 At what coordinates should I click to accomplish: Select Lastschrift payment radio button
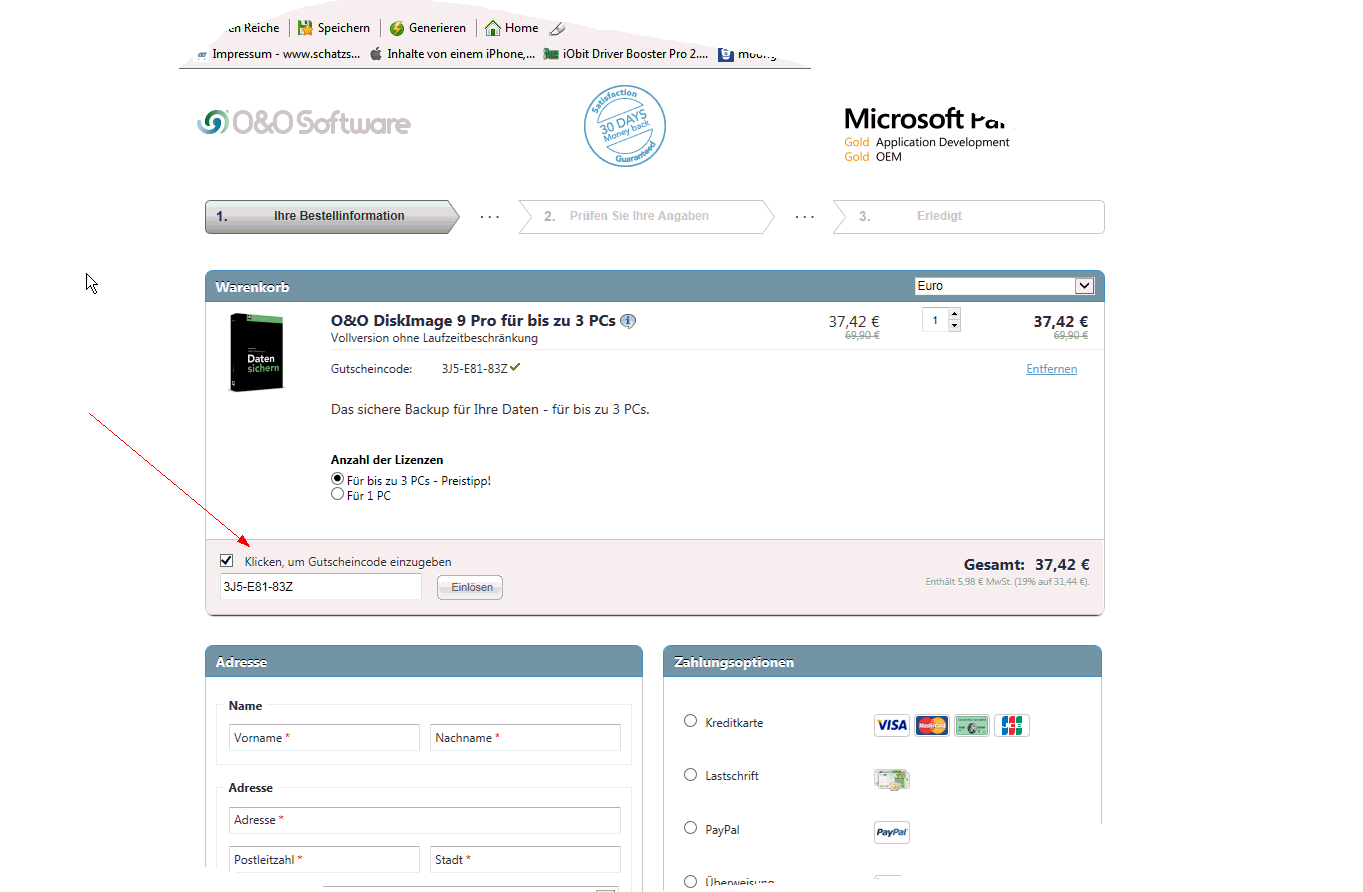point(690,774)
